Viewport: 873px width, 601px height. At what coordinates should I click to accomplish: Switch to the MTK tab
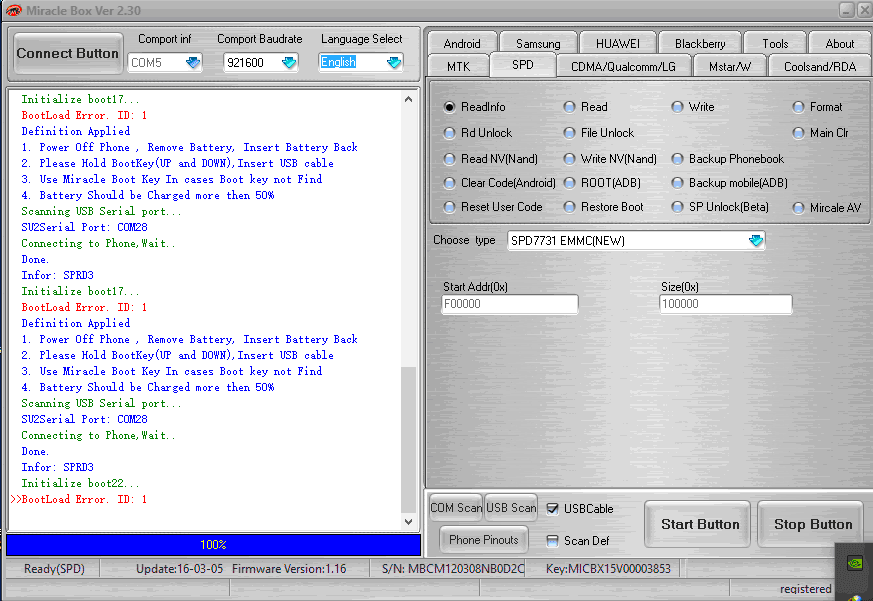(x=459, y=66)
